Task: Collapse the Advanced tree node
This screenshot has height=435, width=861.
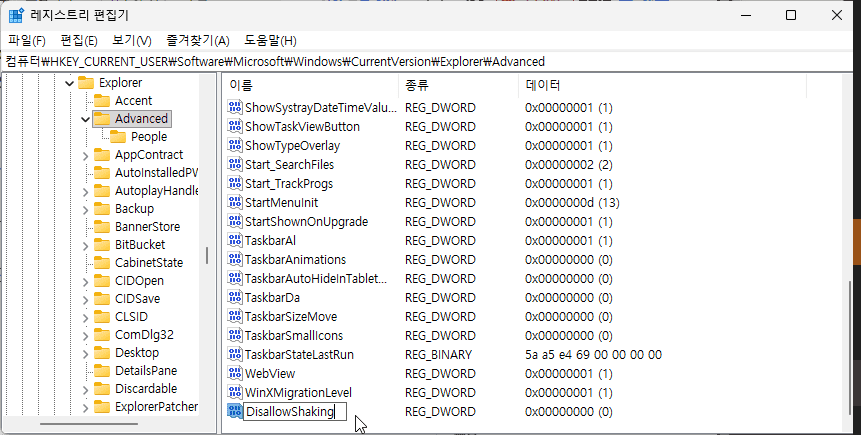Action: [x=85, y=119]
